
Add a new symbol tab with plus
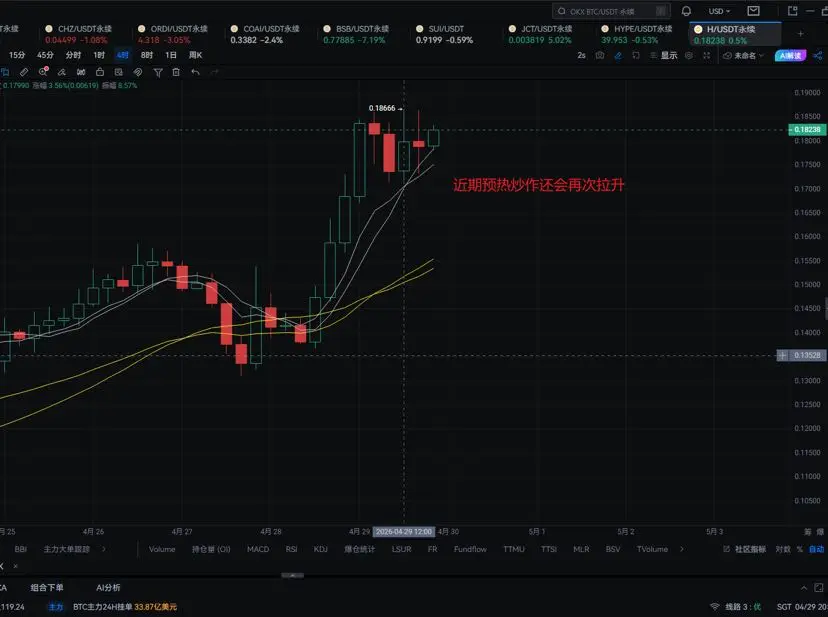801,34
